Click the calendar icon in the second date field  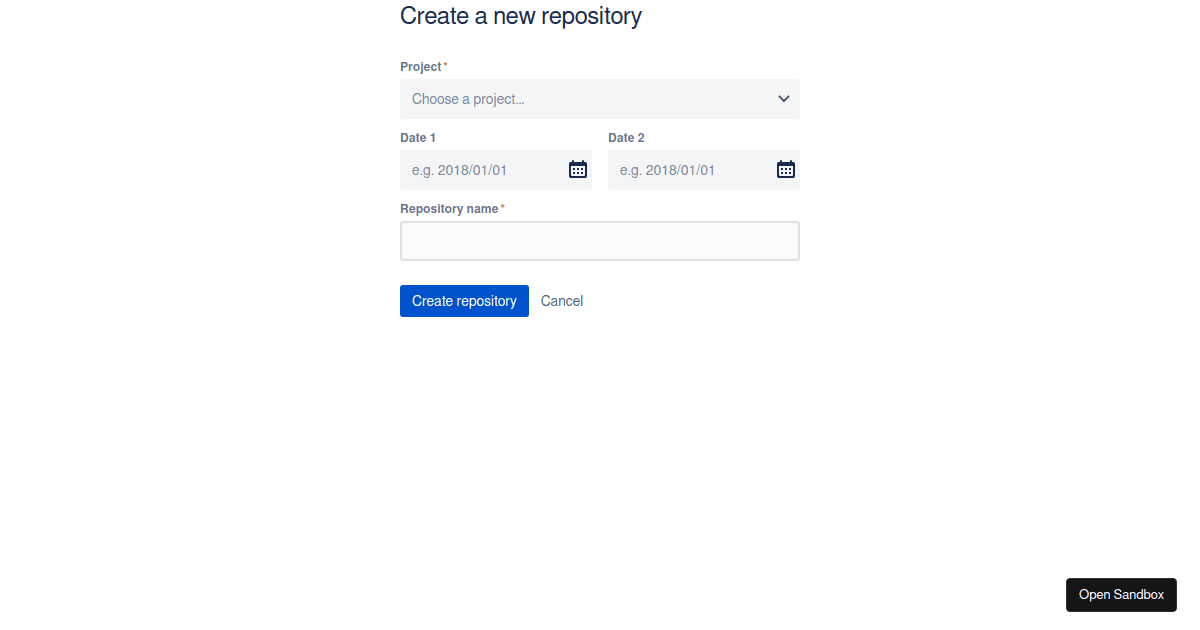[x=786, y=169]
